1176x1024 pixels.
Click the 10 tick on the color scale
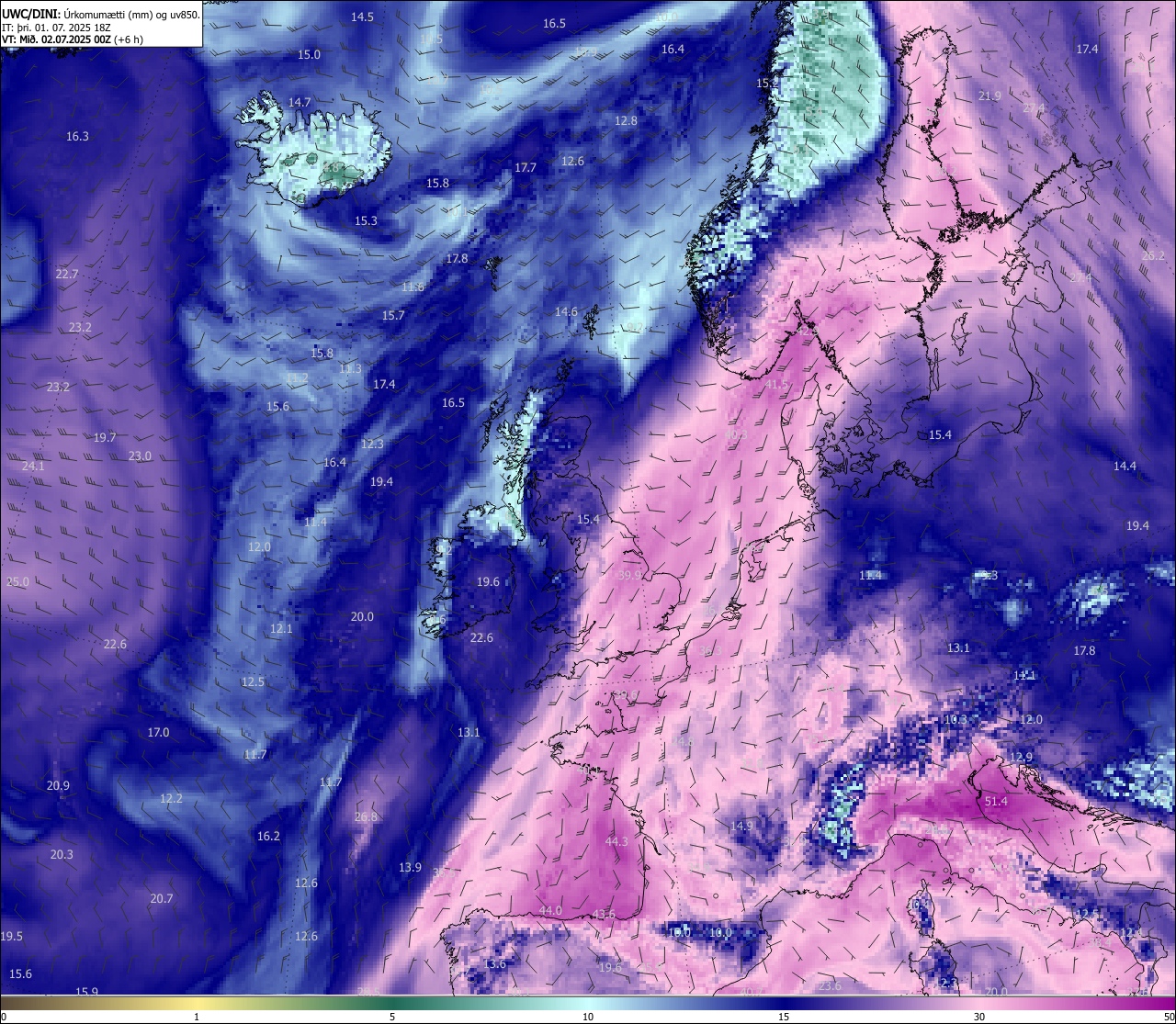point(588,1017)
